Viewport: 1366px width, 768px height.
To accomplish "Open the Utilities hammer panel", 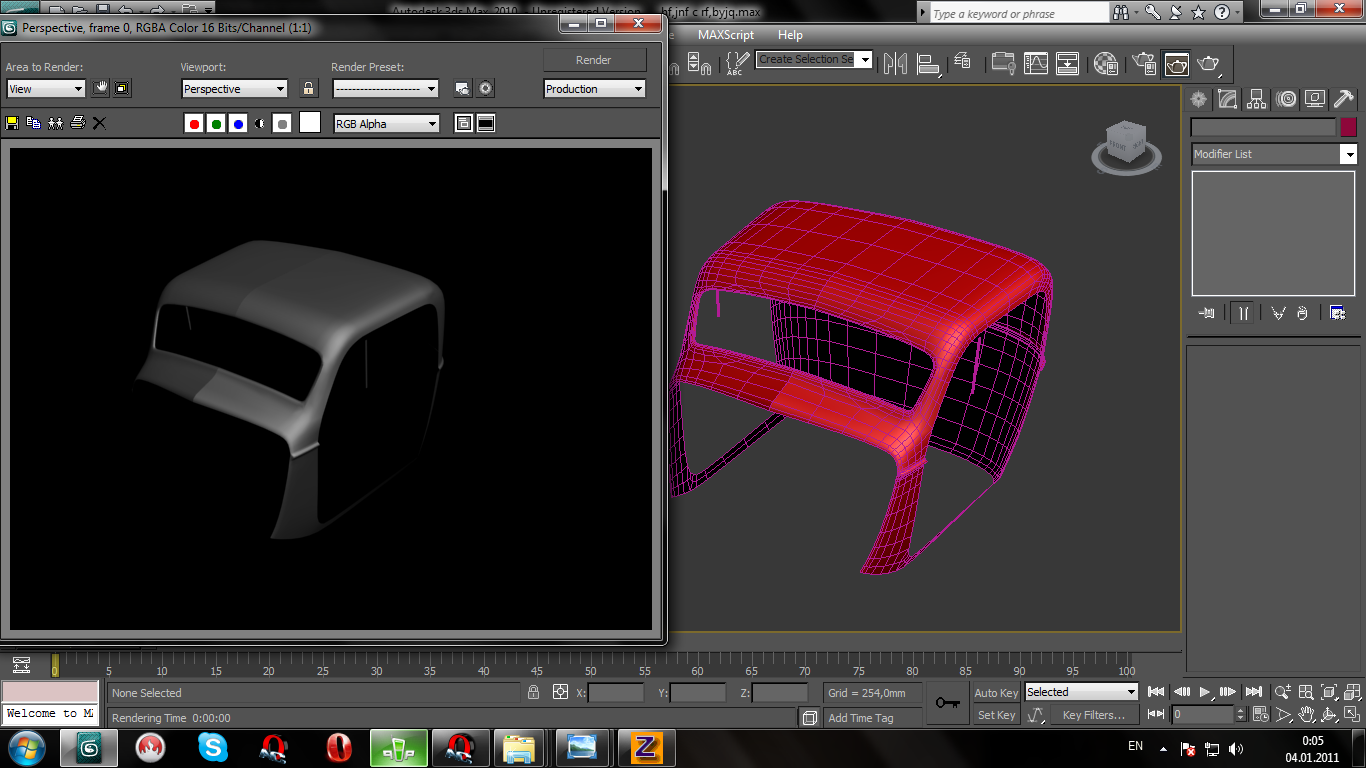I will 1344,99.
